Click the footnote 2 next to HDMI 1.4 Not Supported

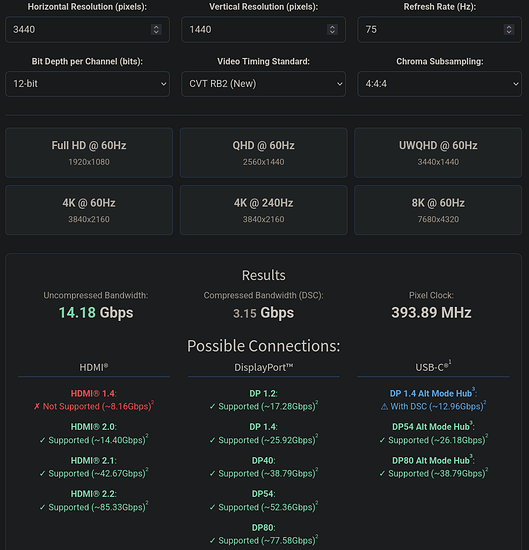coord(153,402)
